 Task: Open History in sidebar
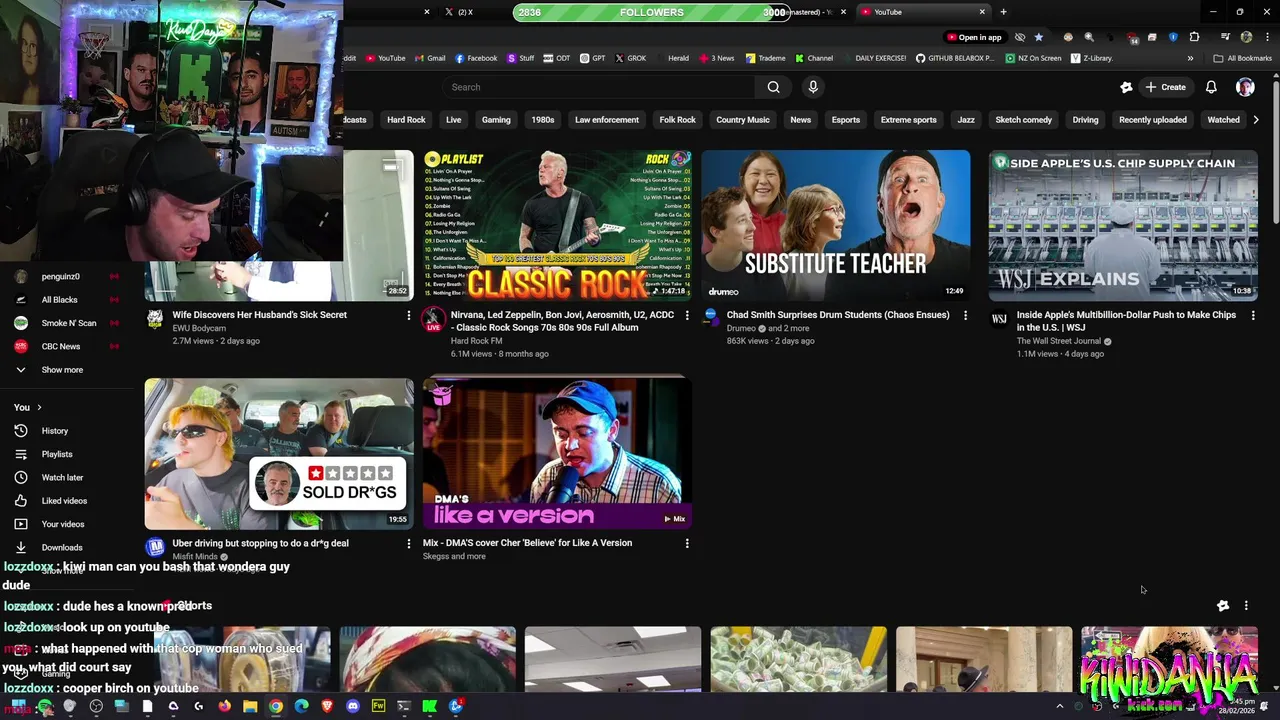tap(55, 431)
